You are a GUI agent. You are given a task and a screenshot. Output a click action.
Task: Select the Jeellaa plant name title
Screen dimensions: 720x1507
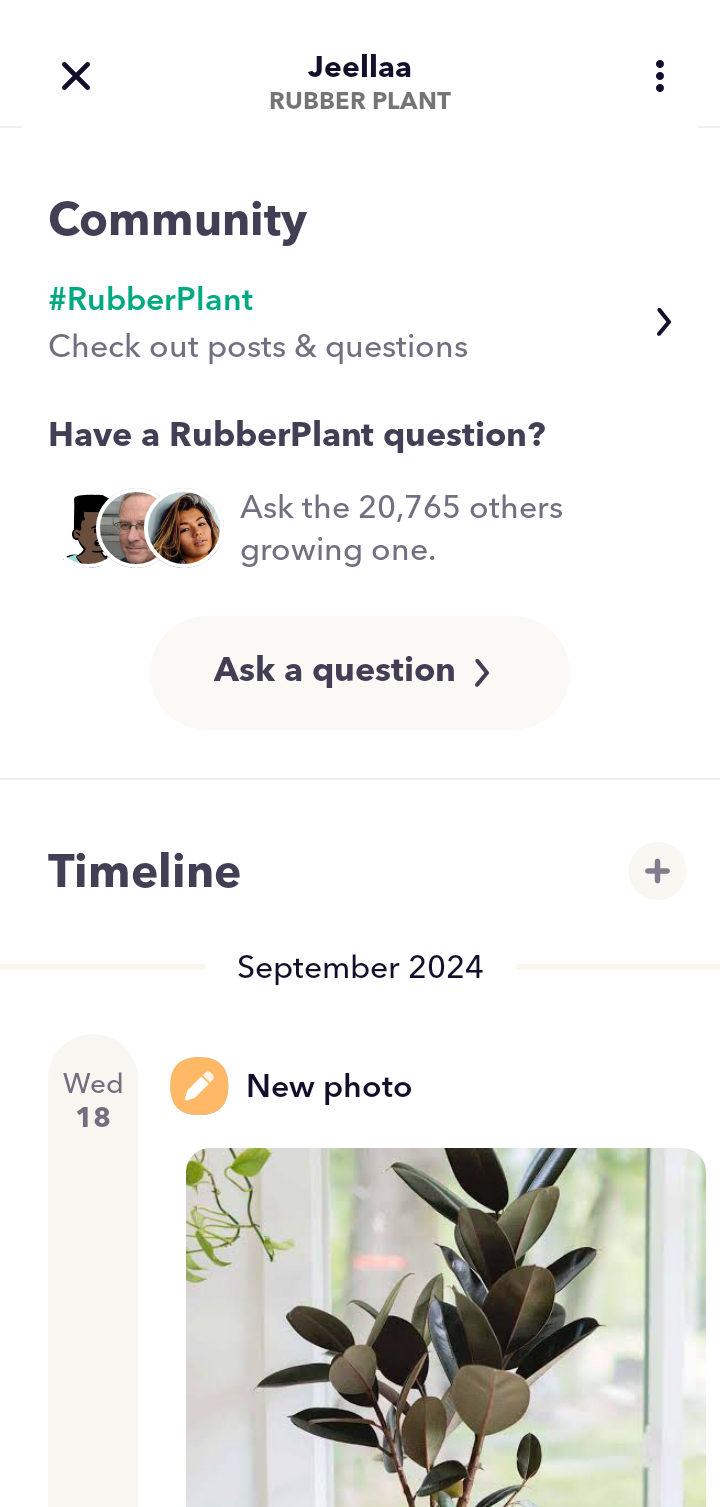(x=360, y=67)
